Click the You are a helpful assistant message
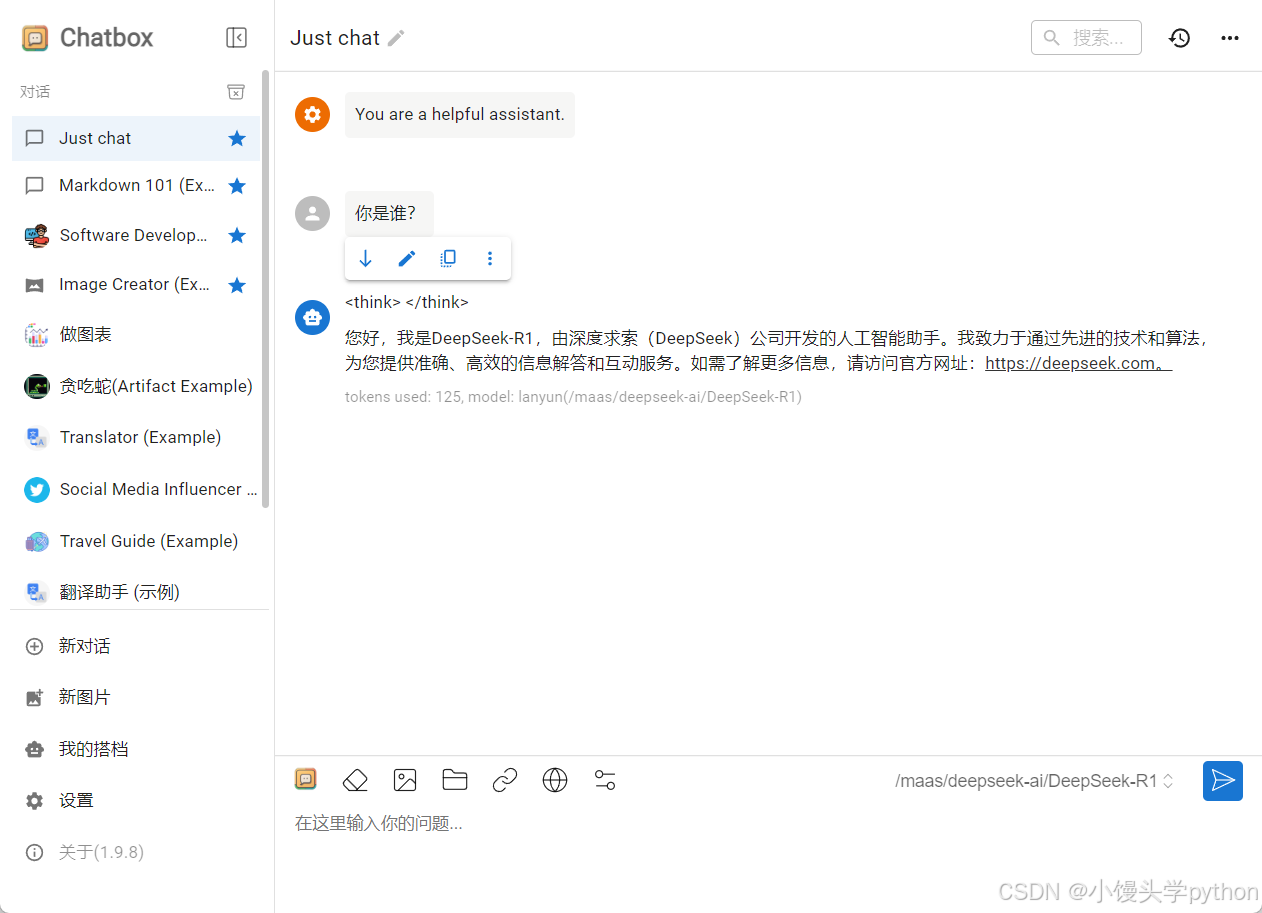The image size is (1262, 913). [x=460, y=114]
